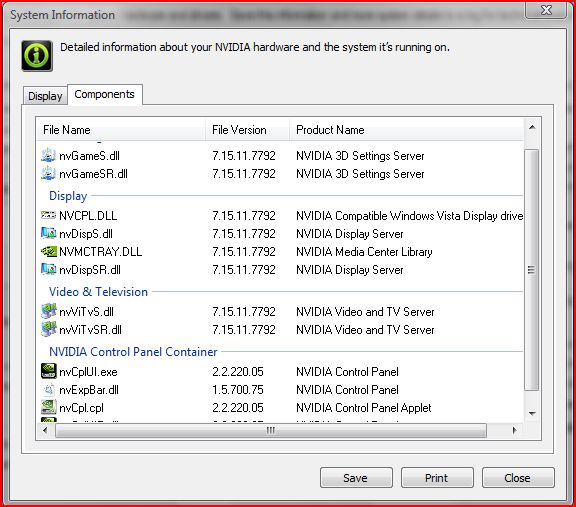Select the nvGameSR.dll file name
This screenshot has height=507, width=576.
(93, 174)
